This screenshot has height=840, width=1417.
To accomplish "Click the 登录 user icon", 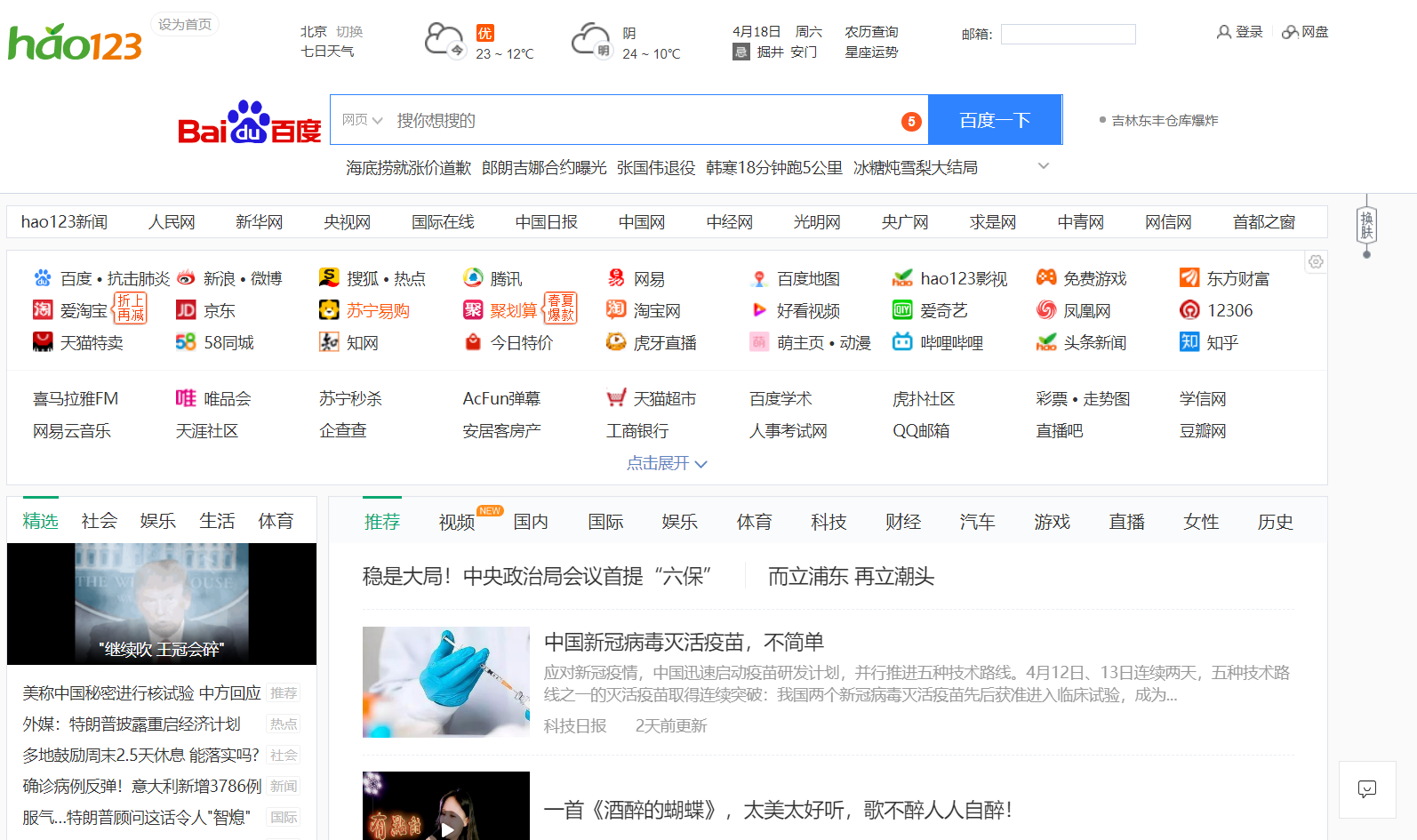I will click(1224, 32).
